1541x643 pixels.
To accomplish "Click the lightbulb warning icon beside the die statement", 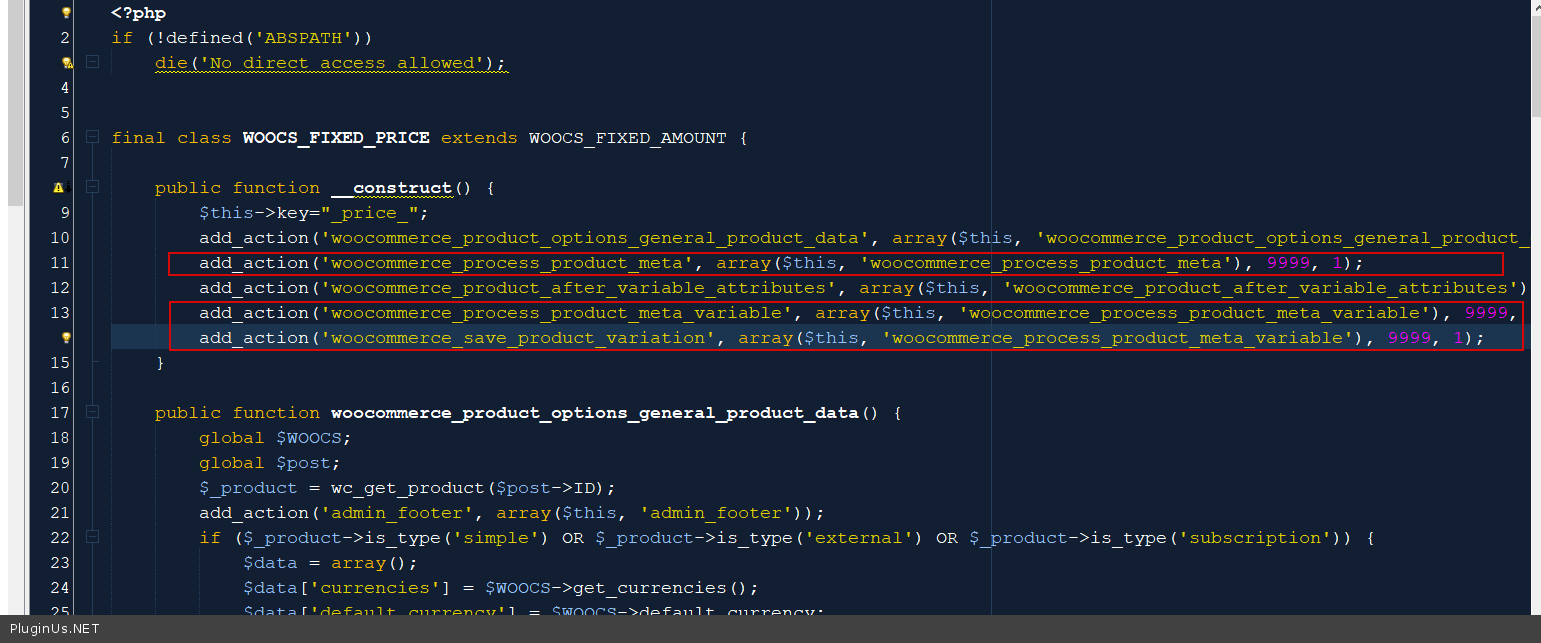I will click(x=67, y=63).
